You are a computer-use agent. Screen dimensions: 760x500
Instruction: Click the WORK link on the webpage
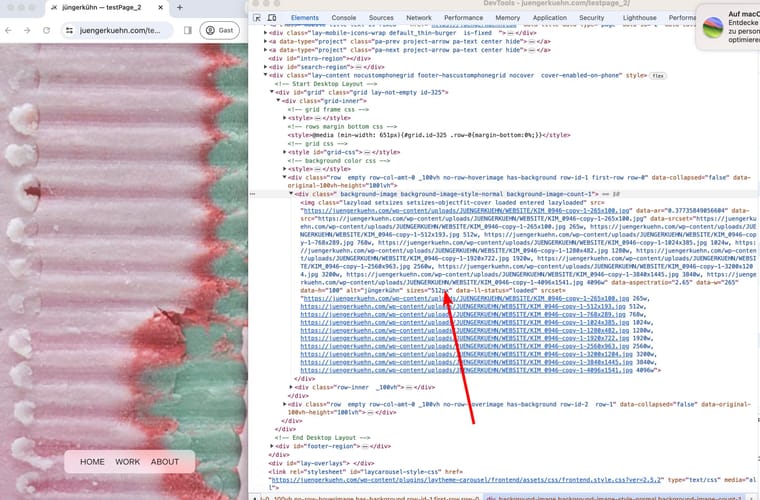[x=127, y=462]
